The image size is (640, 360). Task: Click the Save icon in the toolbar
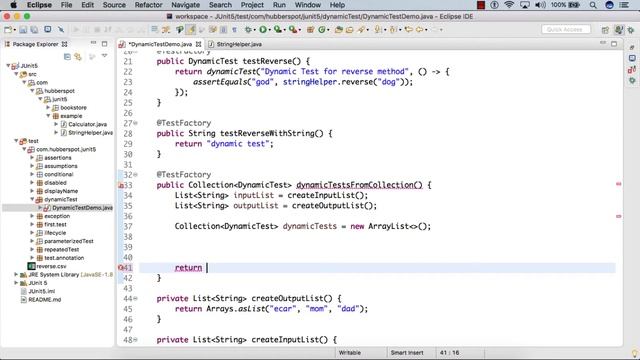coord(23,29)
